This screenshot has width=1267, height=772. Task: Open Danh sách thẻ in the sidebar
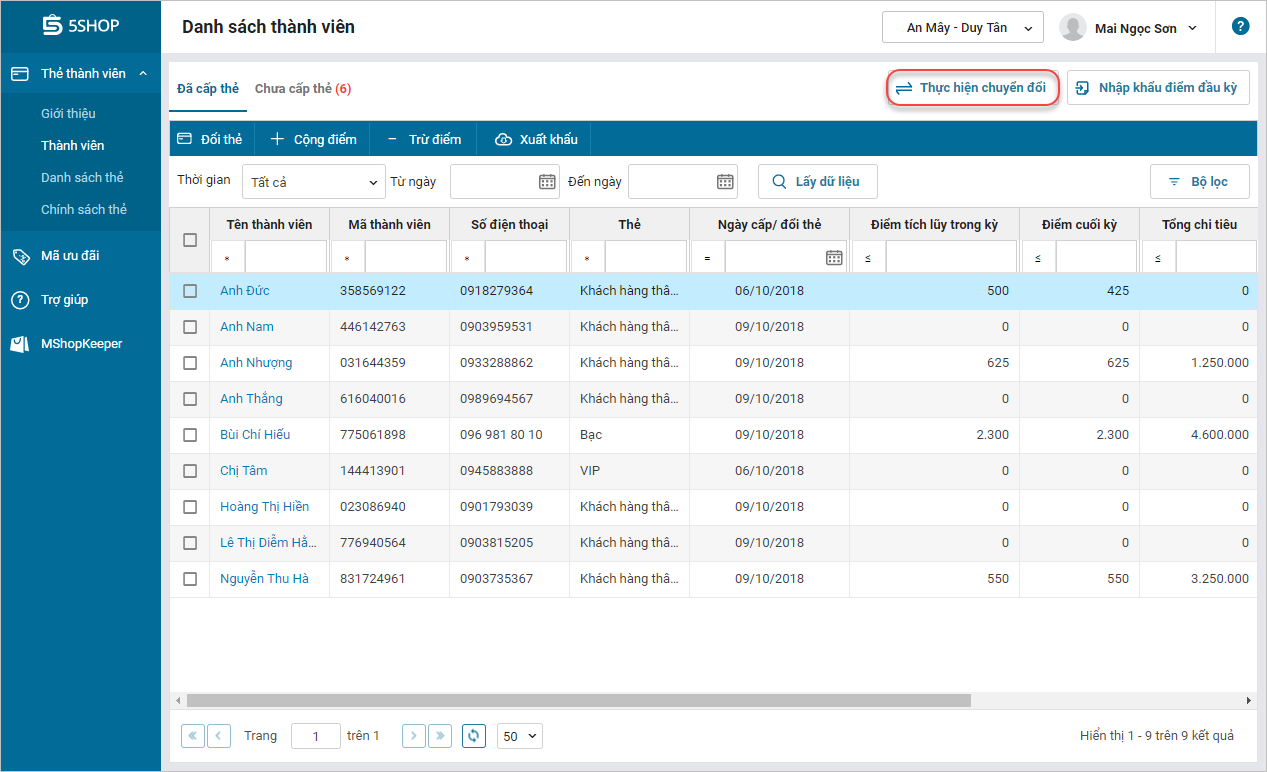click(x=82, y=177)
